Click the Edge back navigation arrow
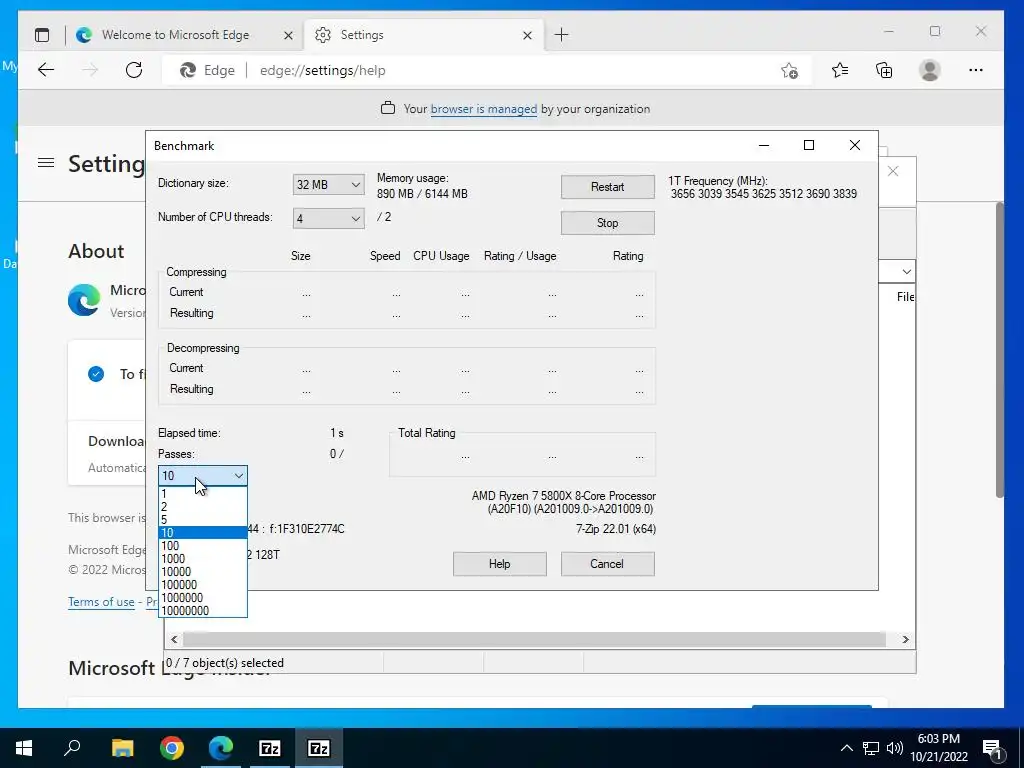 coord(46,70)
